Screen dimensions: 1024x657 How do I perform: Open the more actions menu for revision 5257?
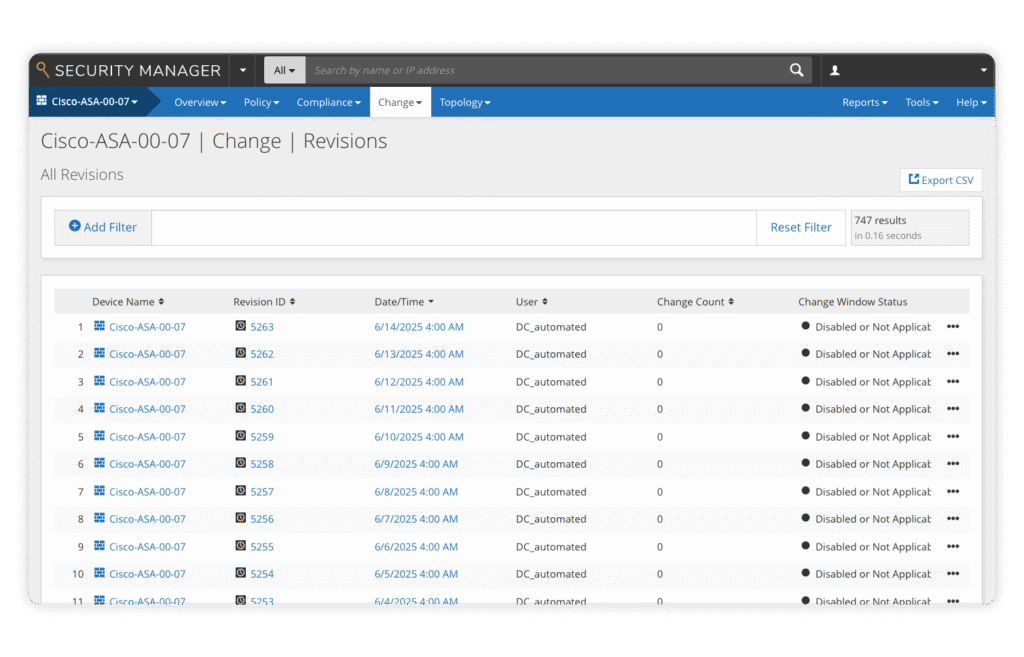click(x=953, y=492)
